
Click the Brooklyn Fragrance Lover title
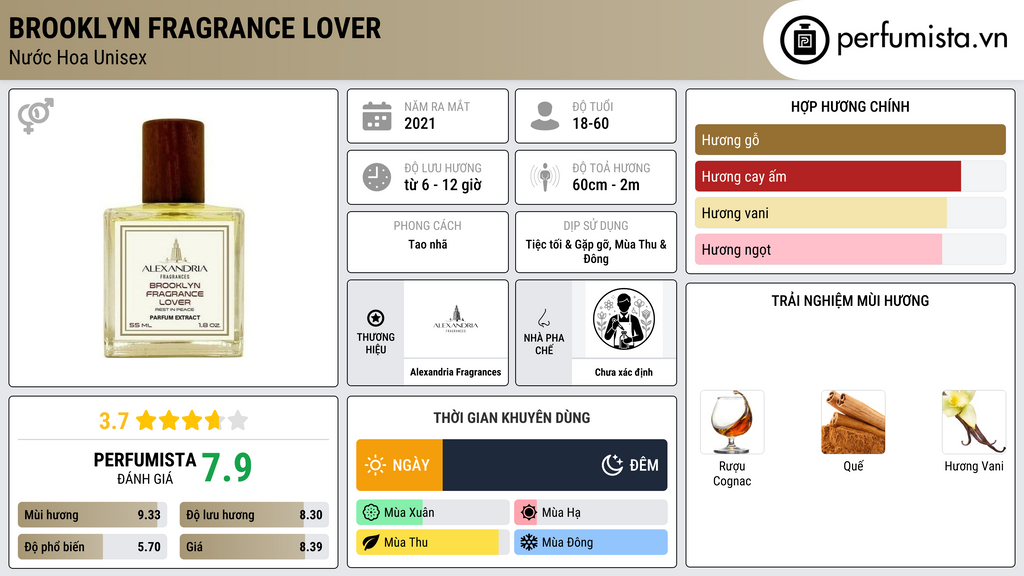(x=195, y=28)
